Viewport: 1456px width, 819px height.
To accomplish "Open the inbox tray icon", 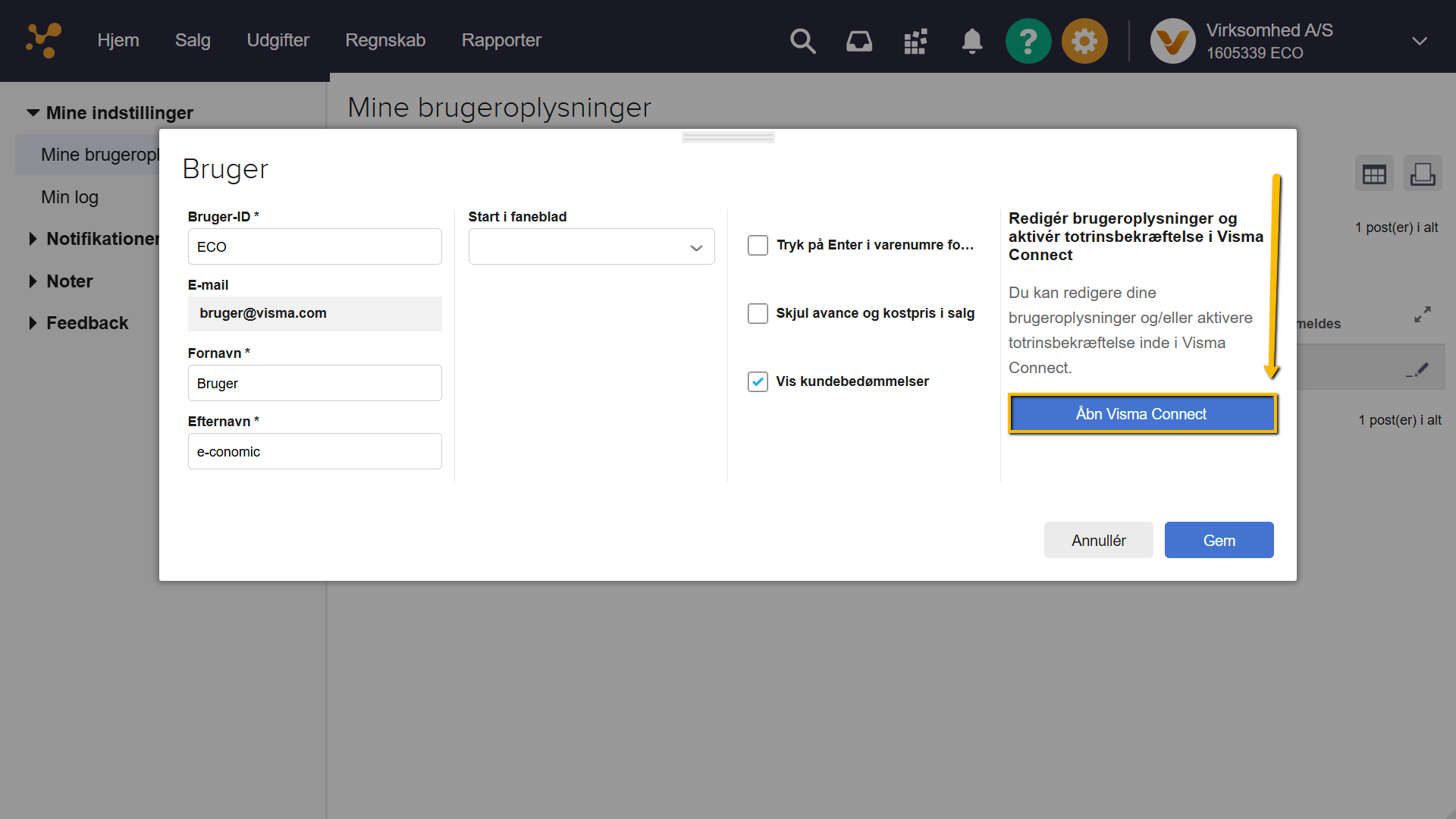I will click(858, 41).
